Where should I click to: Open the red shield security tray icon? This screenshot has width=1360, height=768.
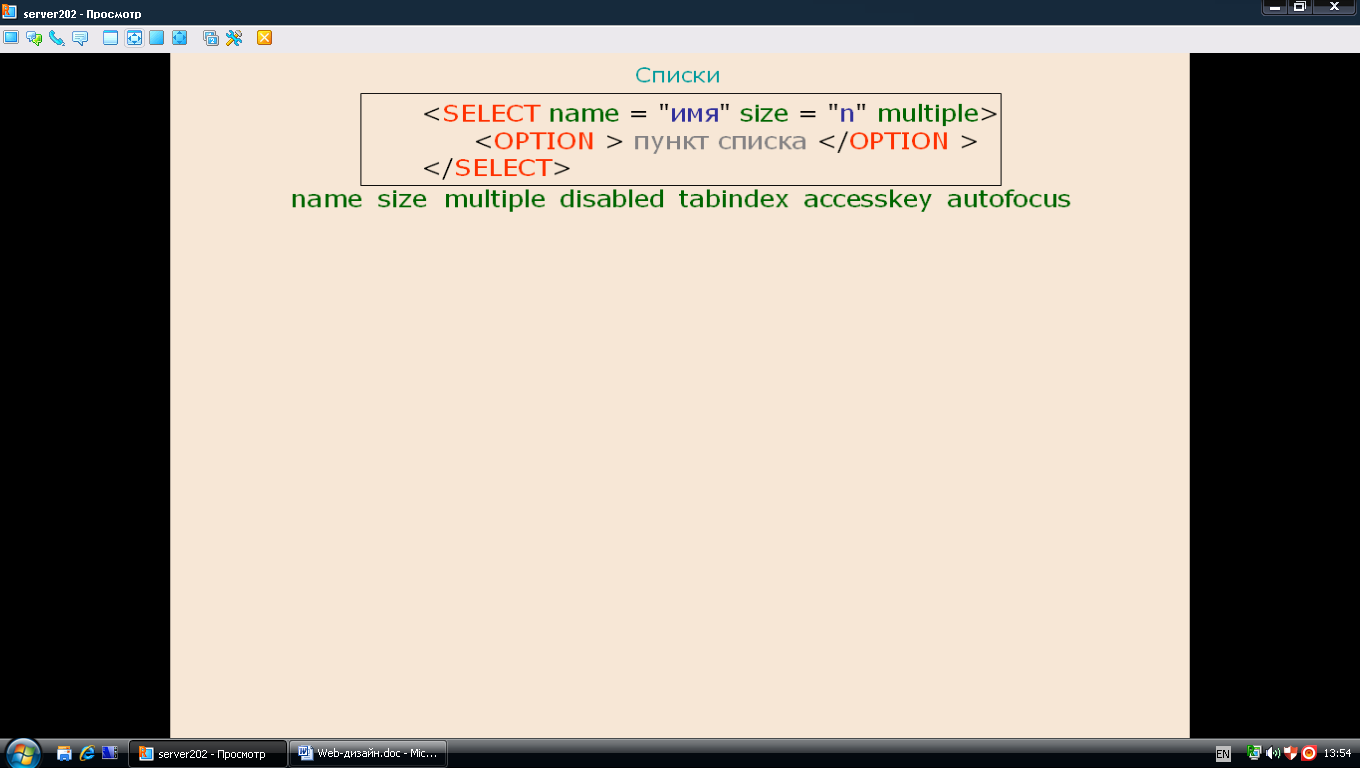pyautogui.click(x=1291, y=753)
